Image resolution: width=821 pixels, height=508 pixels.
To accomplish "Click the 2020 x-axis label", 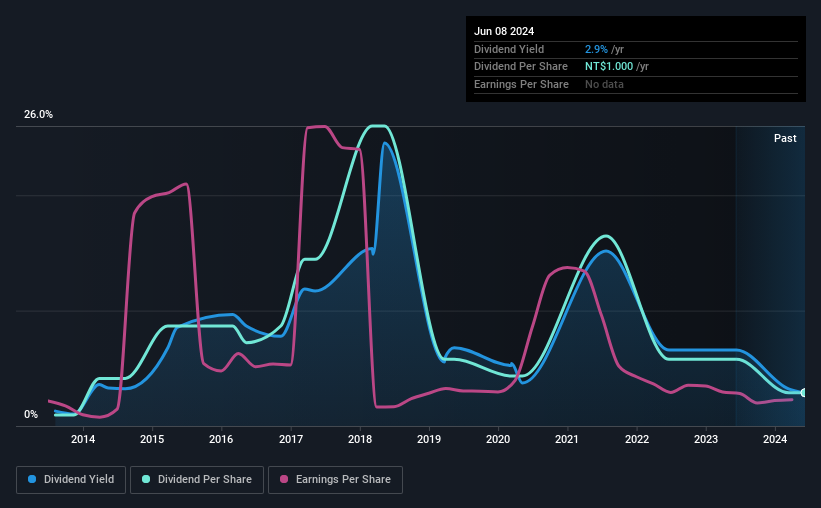I will tap(498, 439).
